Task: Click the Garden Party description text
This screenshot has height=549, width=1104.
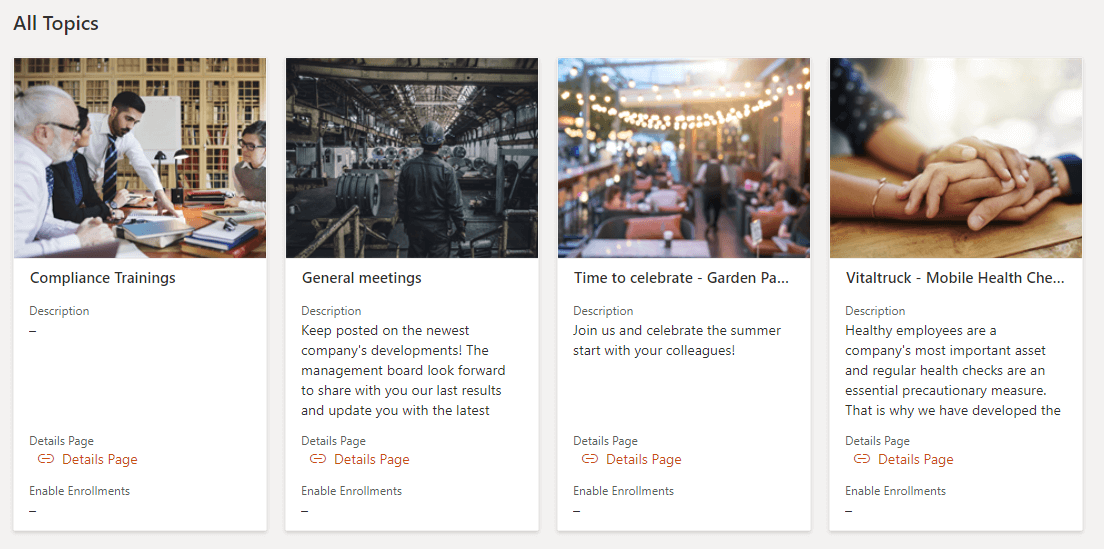Action: pos(677,340)
